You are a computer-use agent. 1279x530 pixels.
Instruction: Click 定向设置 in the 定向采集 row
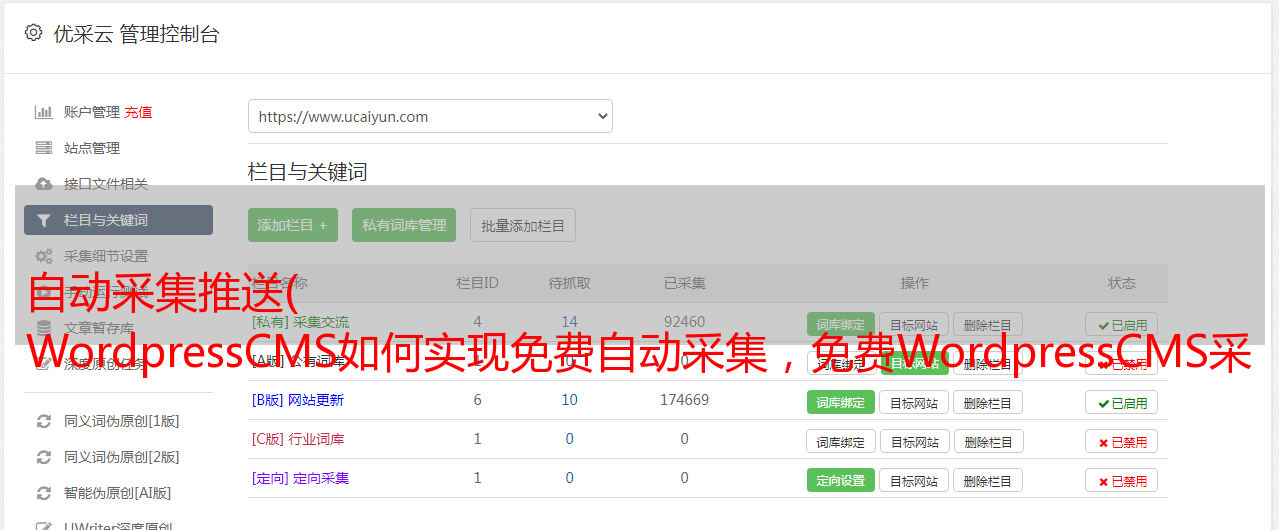(841, 480)
